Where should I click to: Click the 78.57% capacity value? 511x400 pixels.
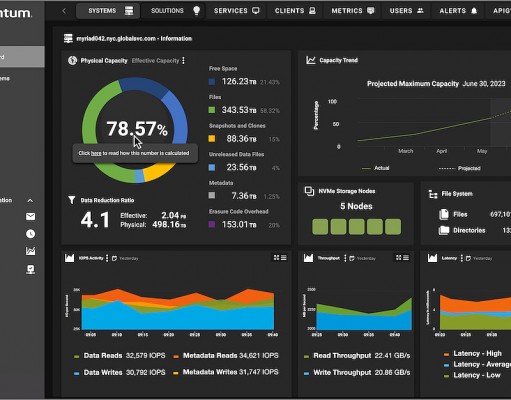point(137,129)
